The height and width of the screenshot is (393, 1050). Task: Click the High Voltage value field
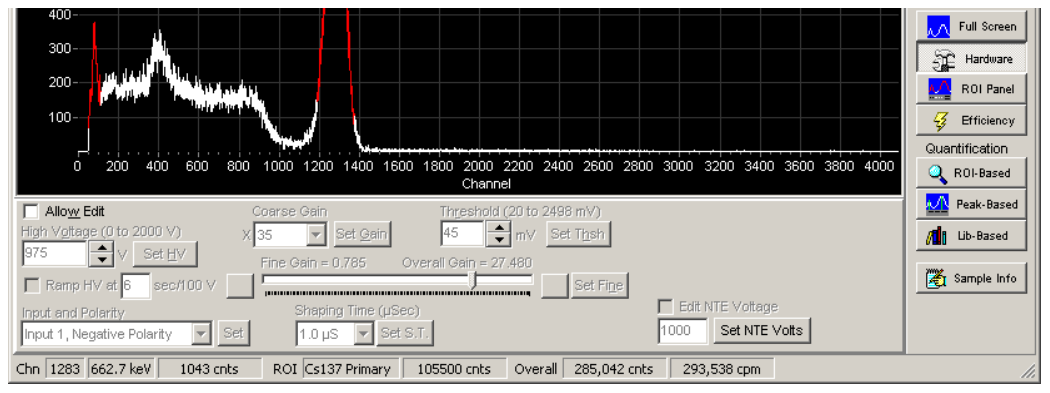point(54,254)
